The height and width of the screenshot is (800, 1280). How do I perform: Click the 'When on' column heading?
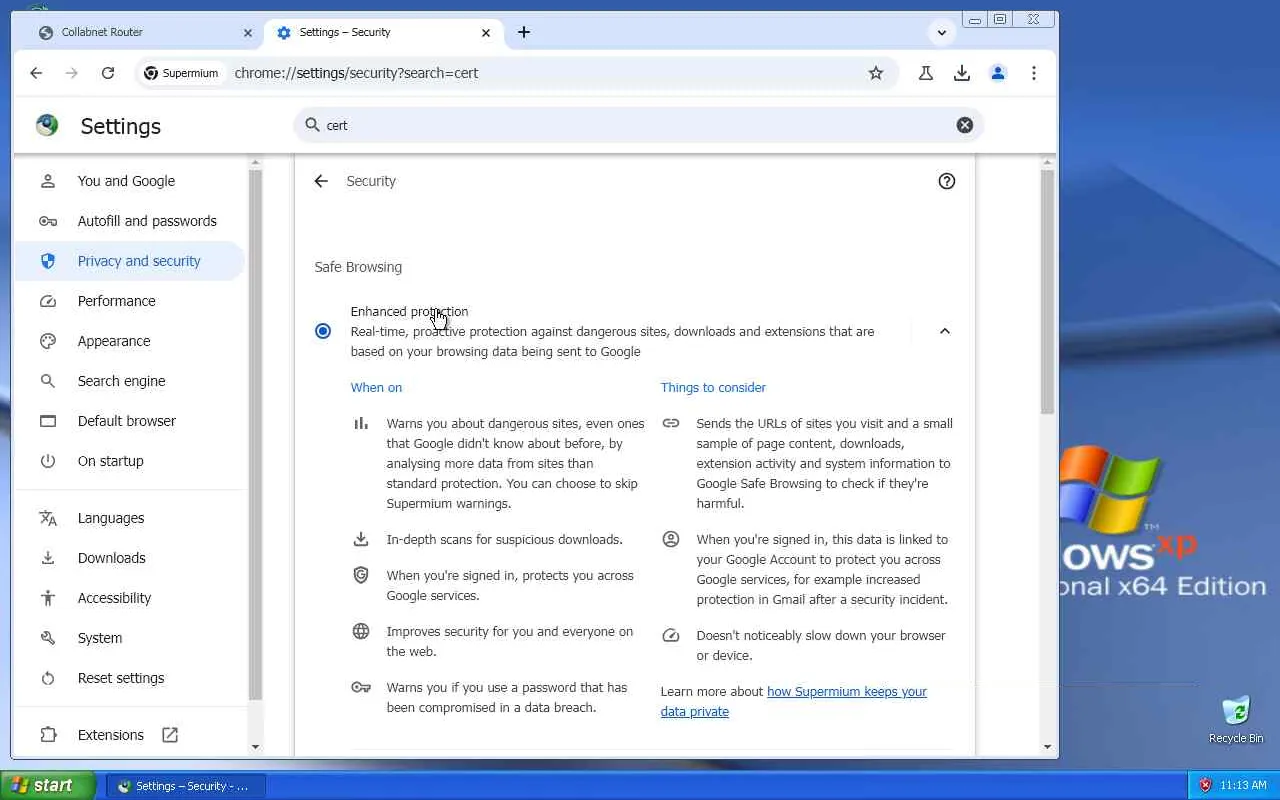(x=376, y=387)
